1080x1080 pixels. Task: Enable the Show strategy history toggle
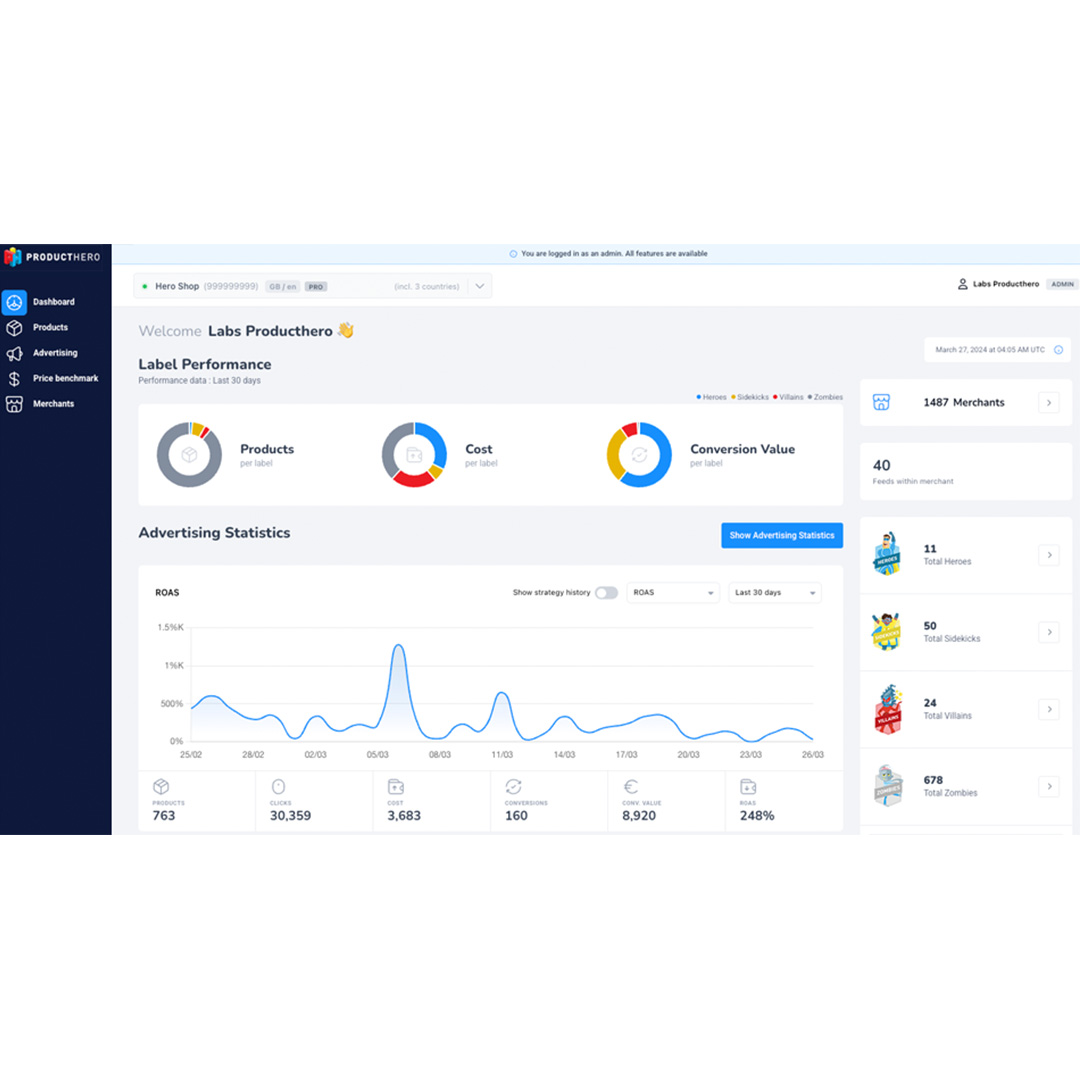tap(606, 593)
